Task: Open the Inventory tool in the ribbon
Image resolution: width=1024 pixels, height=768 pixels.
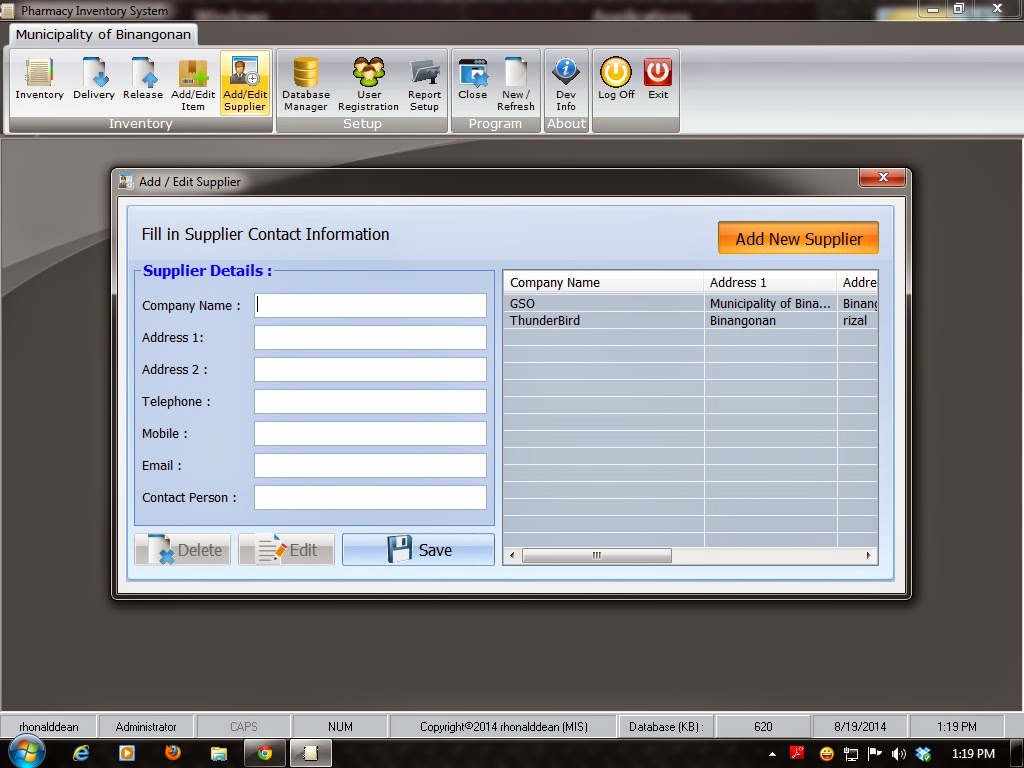Action: coord(39,80)
